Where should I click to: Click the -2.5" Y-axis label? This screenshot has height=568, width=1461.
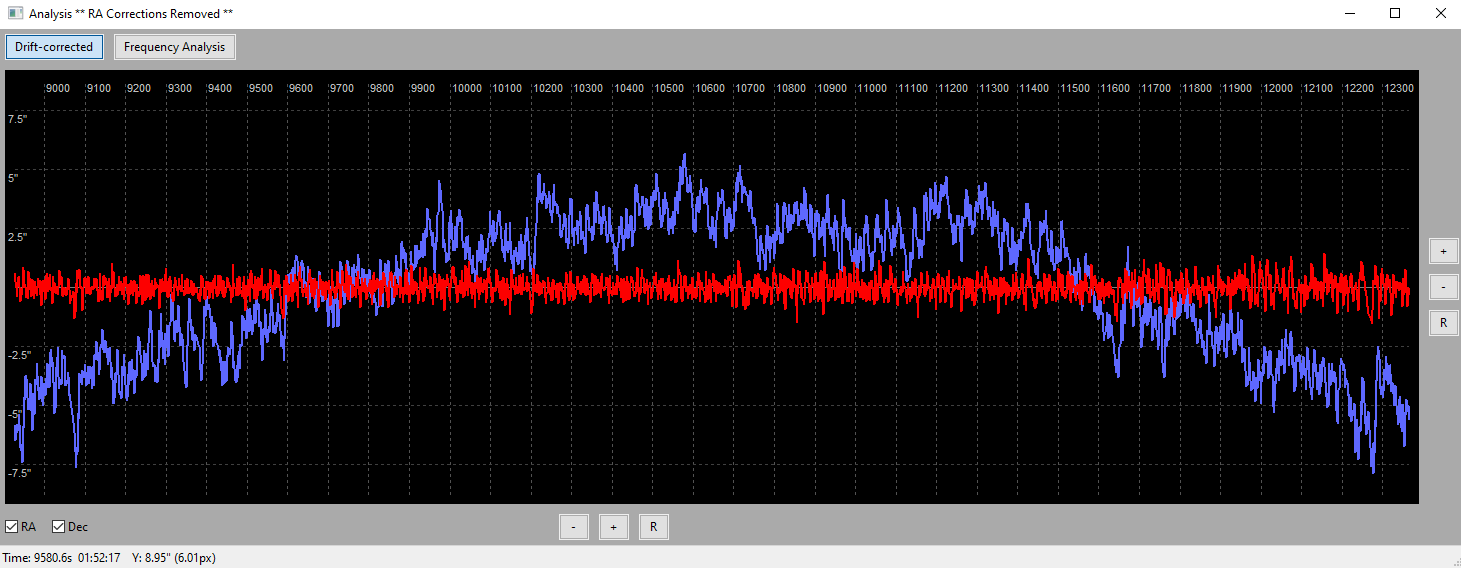coord(20,355)
